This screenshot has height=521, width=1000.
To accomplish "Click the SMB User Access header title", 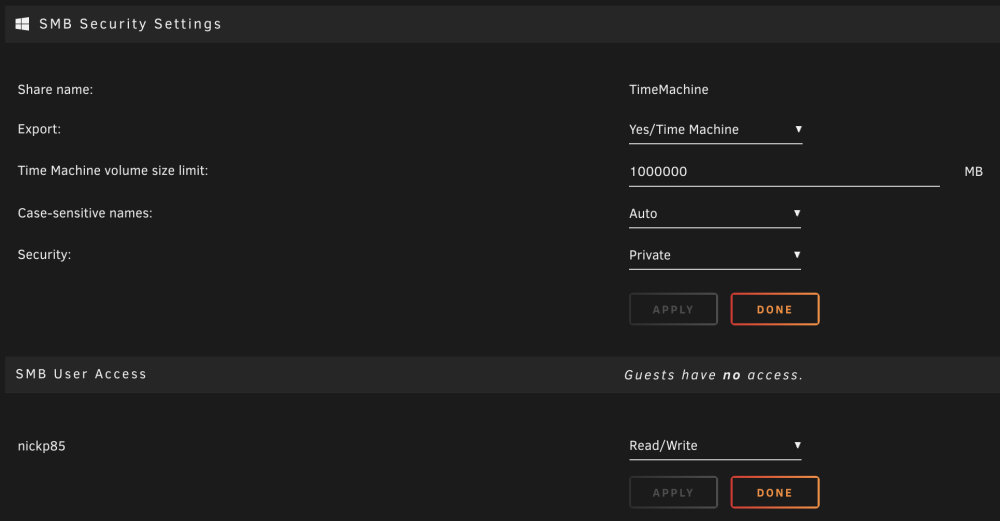I will (x=81, y=374).
